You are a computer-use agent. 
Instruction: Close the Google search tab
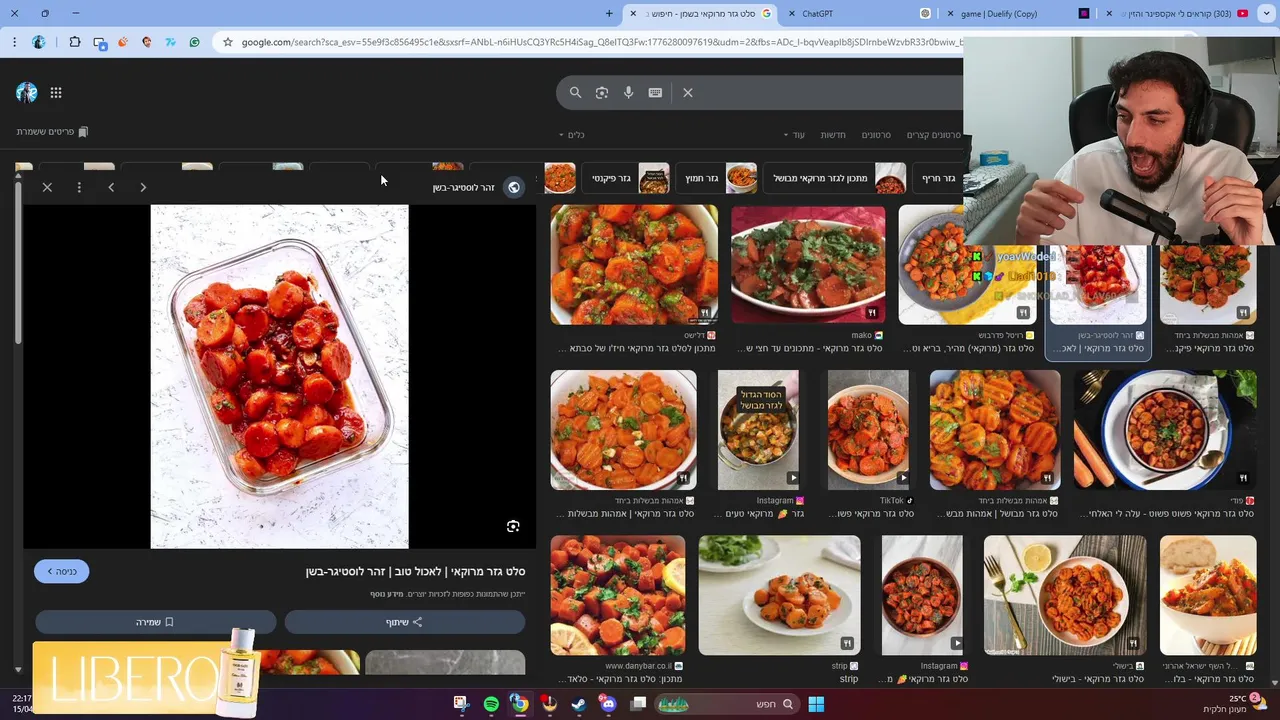tap(632, 13)
